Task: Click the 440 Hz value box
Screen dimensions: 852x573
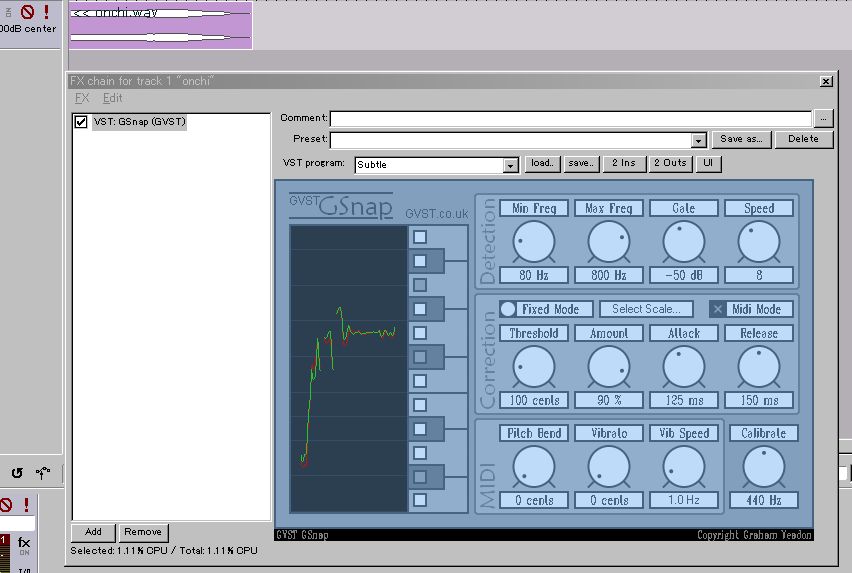Action: tap(763, 500)
